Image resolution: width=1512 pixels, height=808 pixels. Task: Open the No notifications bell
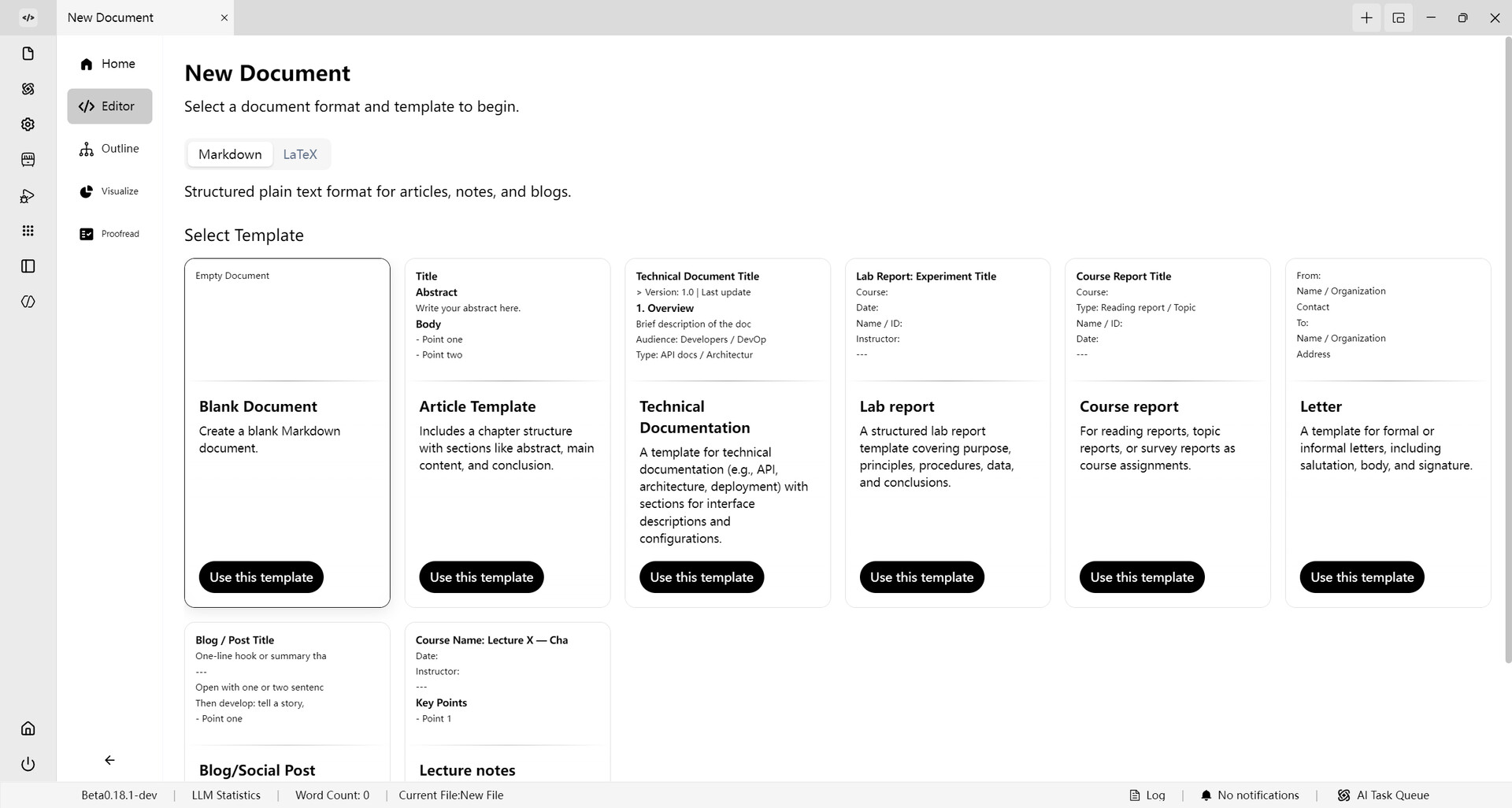pos(1250,795)
